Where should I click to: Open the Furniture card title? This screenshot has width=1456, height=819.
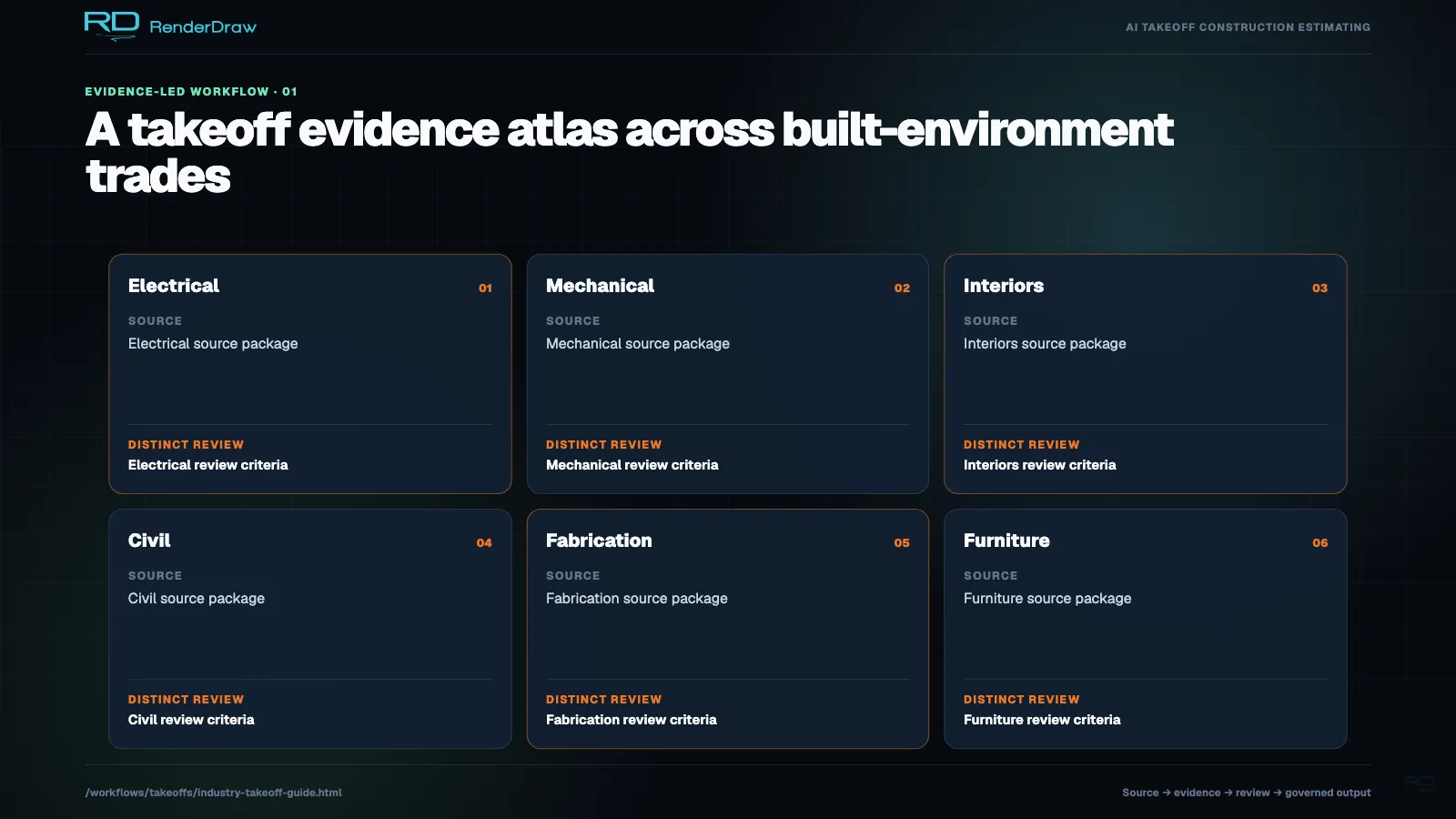coord(1006,541)
